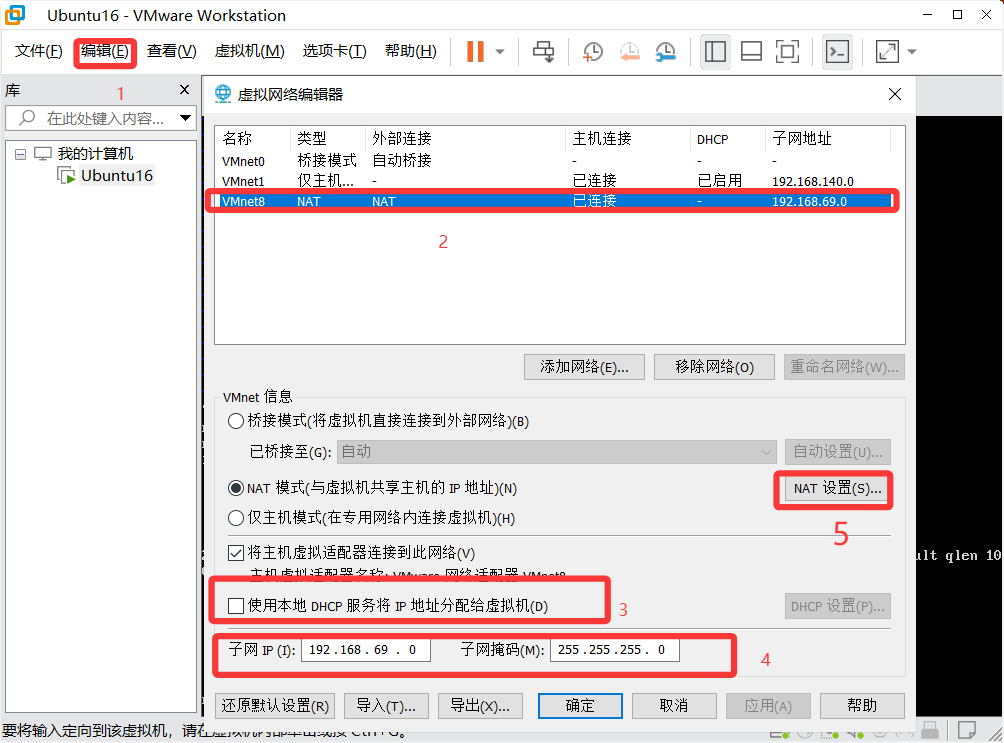Select the VMnet0 row in network list

553,161
